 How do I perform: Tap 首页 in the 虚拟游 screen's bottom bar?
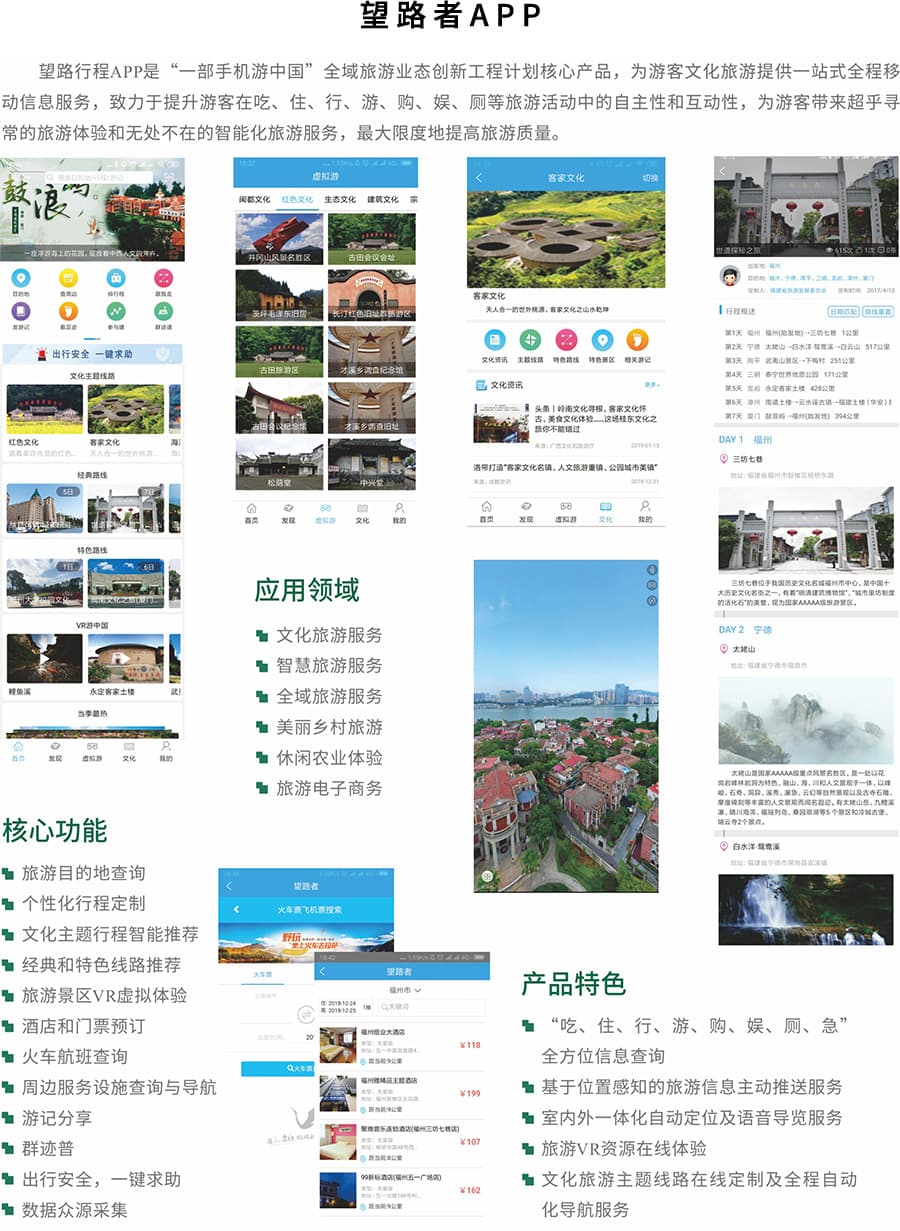tap(252, 513)
